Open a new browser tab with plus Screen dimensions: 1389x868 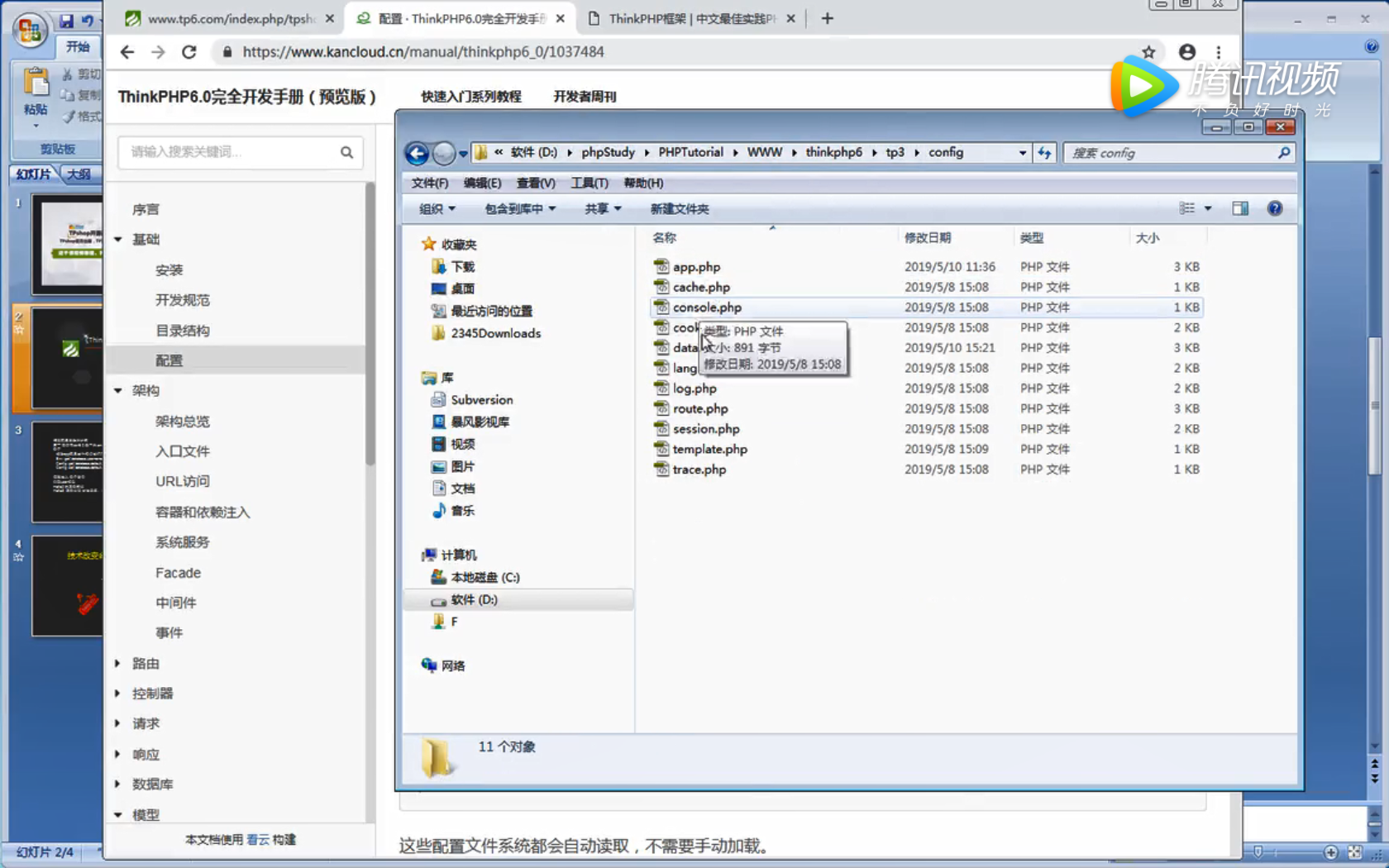827,18
